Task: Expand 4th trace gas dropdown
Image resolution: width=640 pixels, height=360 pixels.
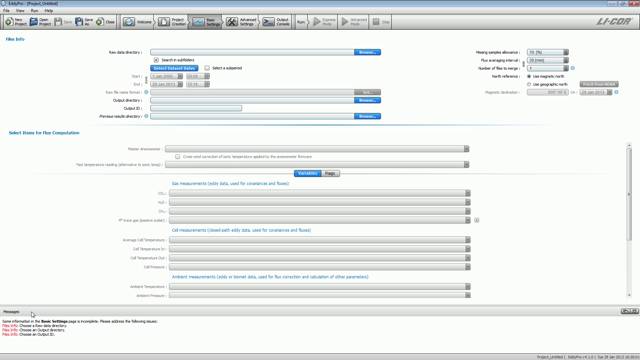Action: tap(468, 220)
